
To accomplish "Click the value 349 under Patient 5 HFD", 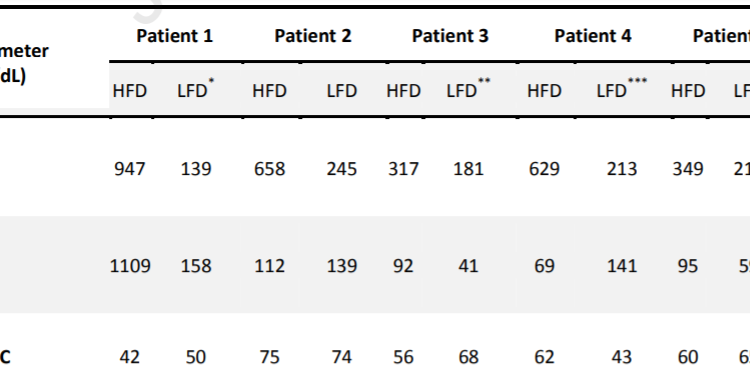I will pyautogui.click(x=688, y=169).
